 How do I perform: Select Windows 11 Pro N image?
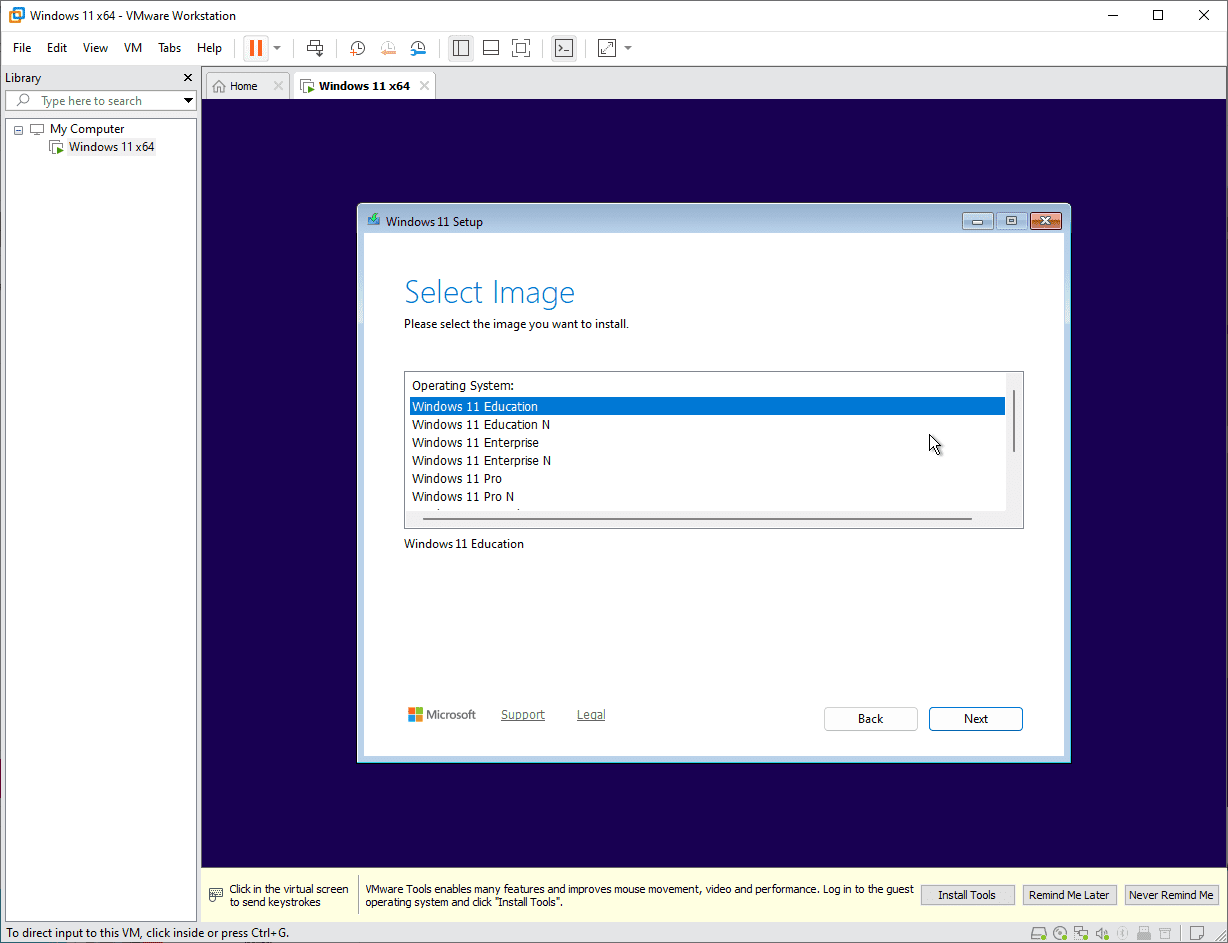click(707, 497)
